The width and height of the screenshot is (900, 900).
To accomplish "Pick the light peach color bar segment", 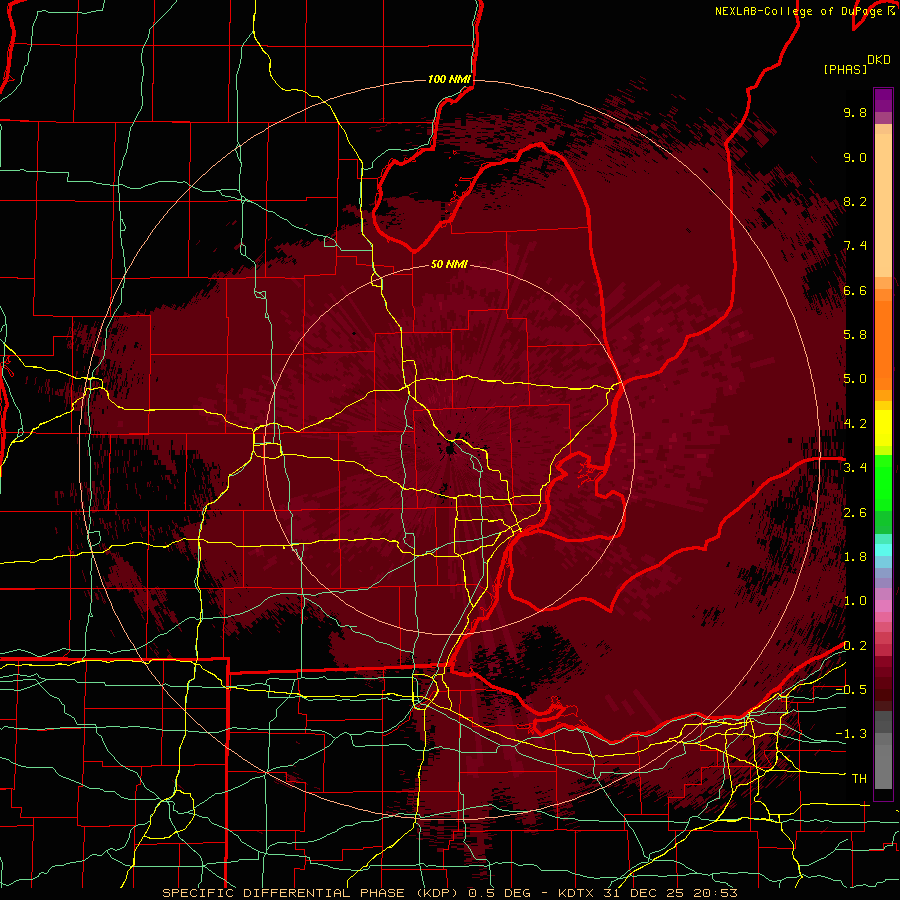I will click(883, 207).
